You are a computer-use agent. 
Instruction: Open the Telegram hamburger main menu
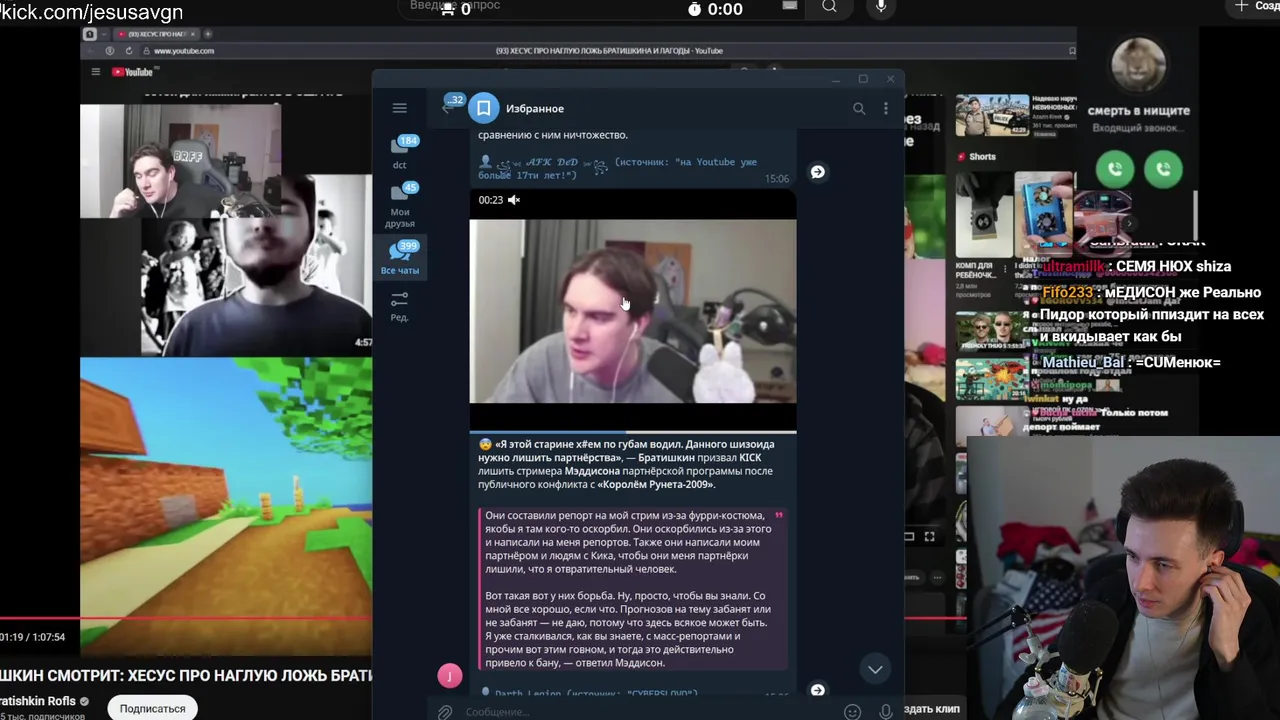click(x=399, y=108)
